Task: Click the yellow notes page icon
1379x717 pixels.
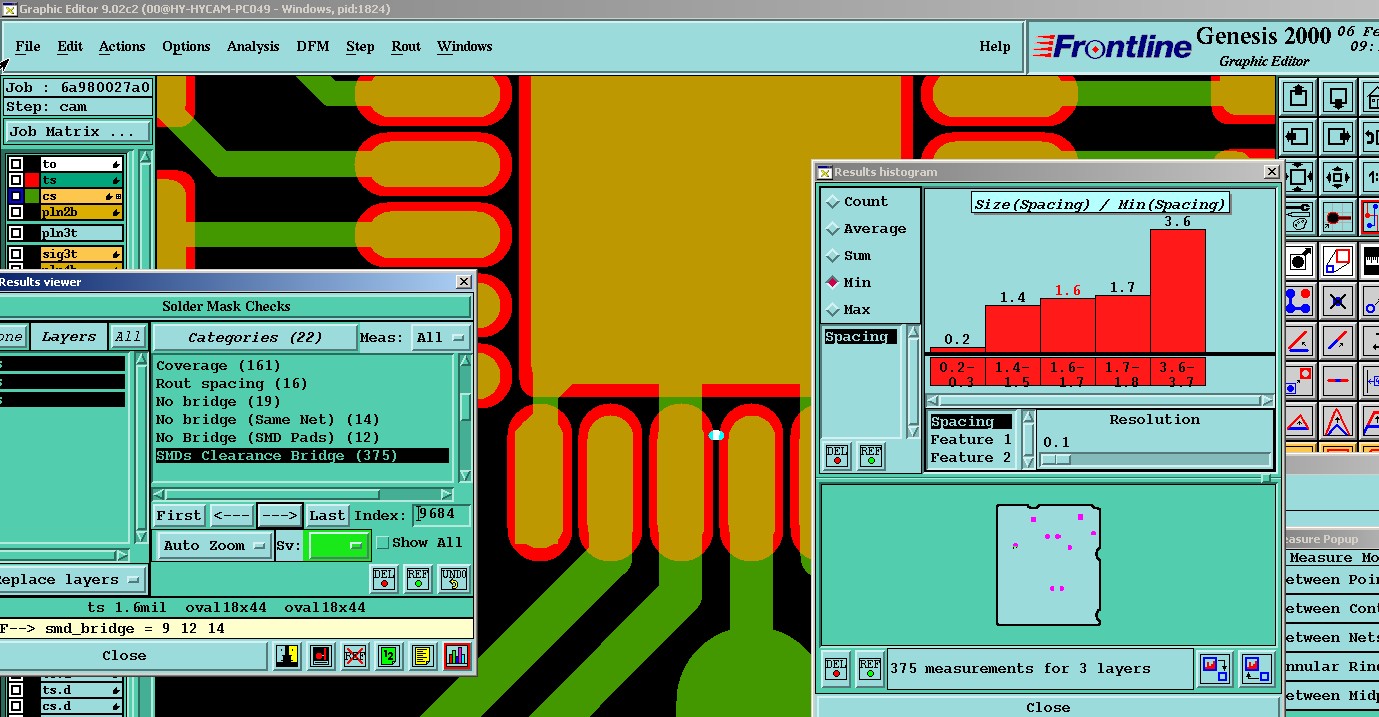Action: click(x=422, y=656)
